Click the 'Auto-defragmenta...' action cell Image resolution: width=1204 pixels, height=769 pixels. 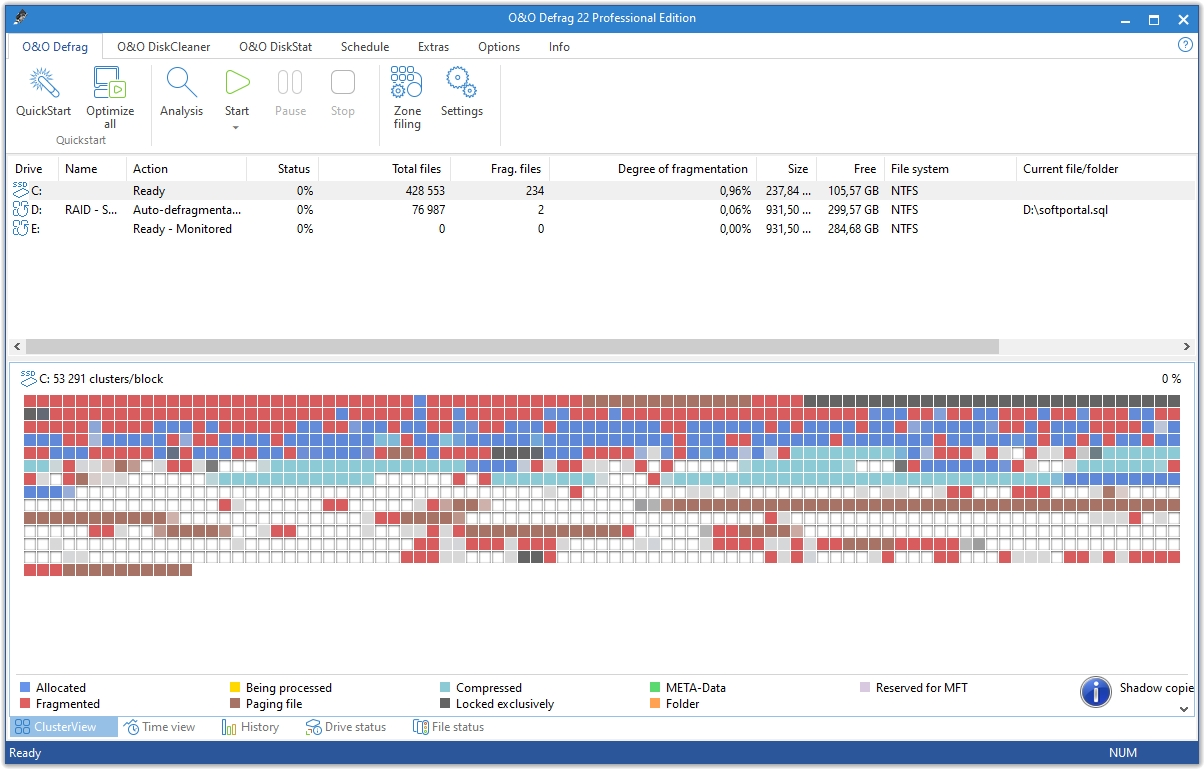[x=187, y=210]
